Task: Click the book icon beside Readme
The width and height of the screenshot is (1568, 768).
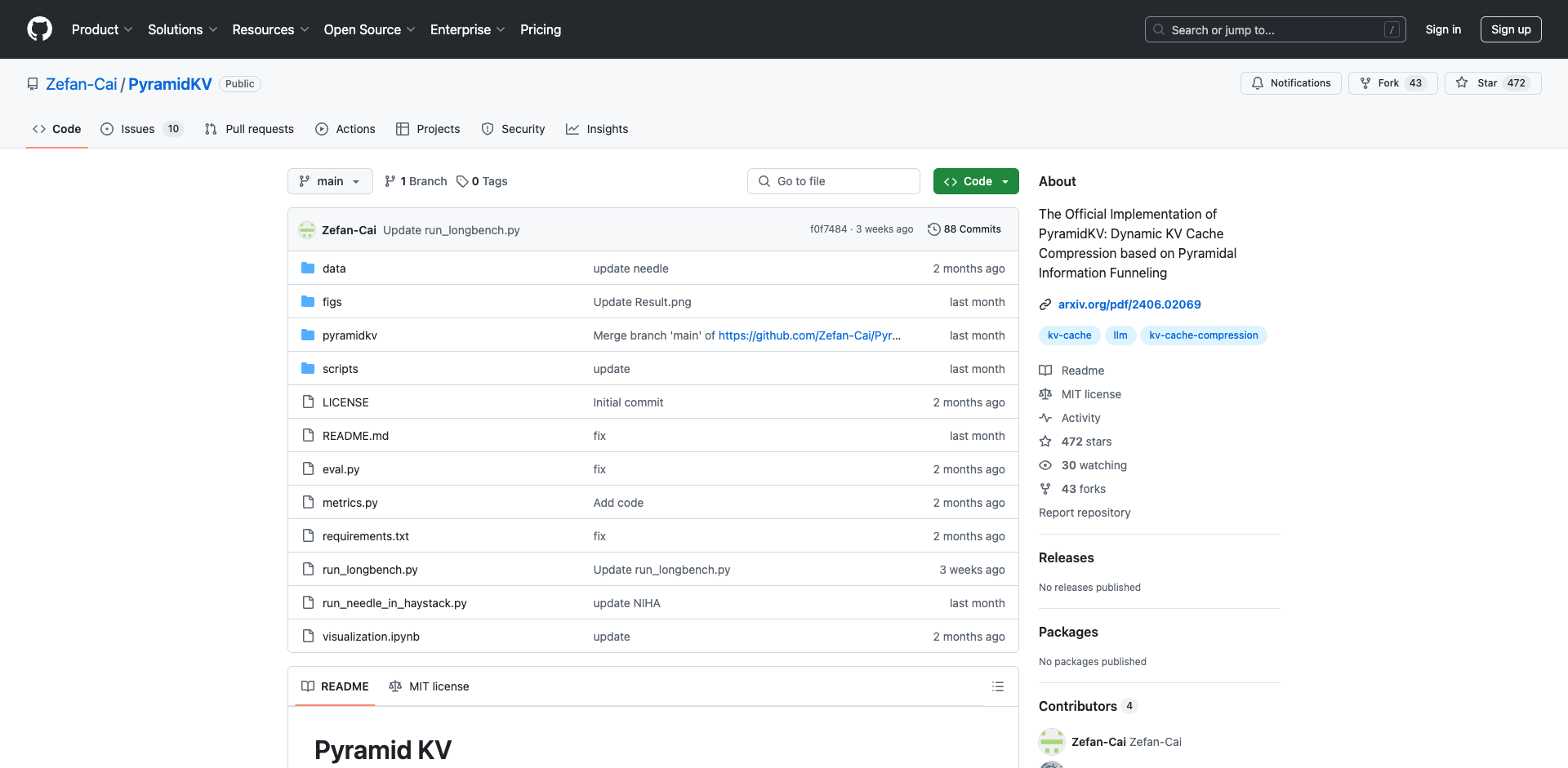Action: 1045,371
